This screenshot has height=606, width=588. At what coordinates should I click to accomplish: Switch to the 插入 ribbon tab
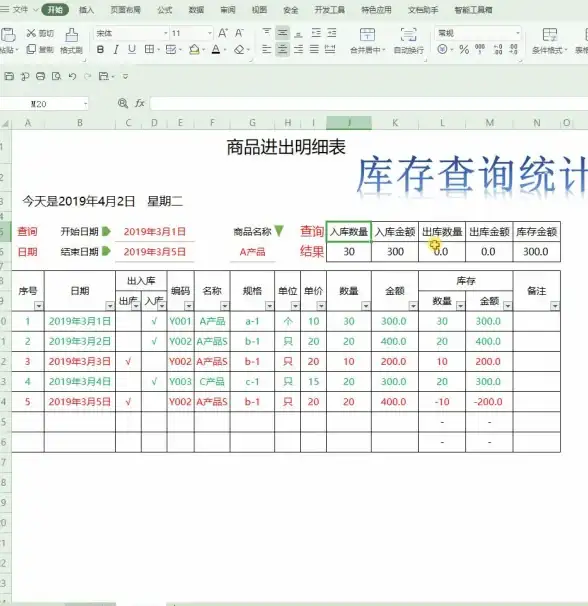(86, 10)
